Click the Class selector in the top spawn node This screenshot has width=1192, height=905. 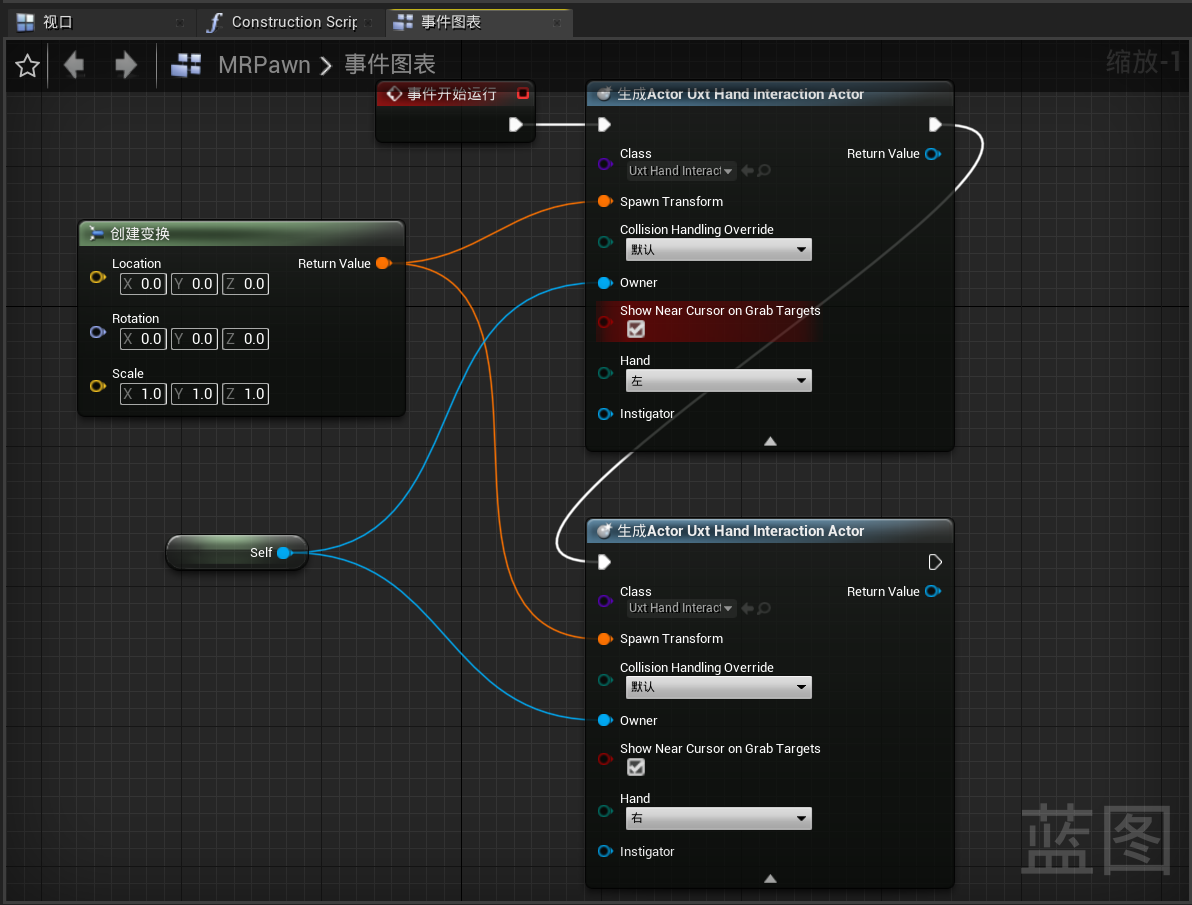pos(680,171)
